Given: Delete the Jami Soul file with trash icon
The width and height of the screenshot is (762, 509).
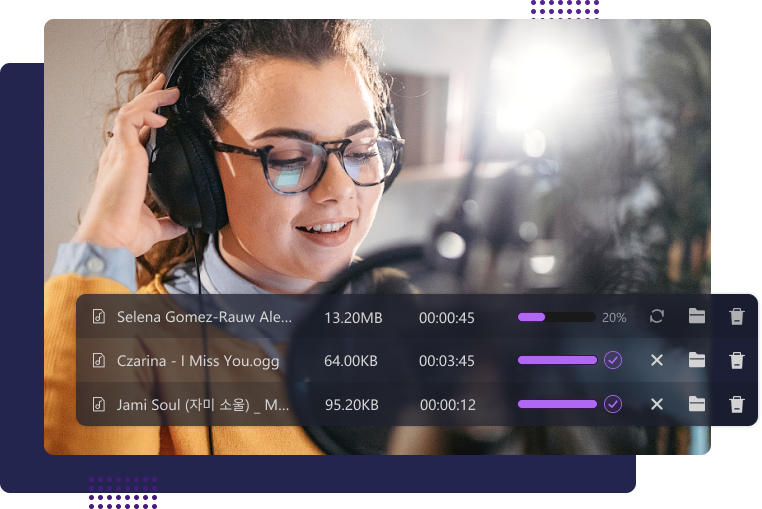Looking at the screenshot, I should 737,404.
